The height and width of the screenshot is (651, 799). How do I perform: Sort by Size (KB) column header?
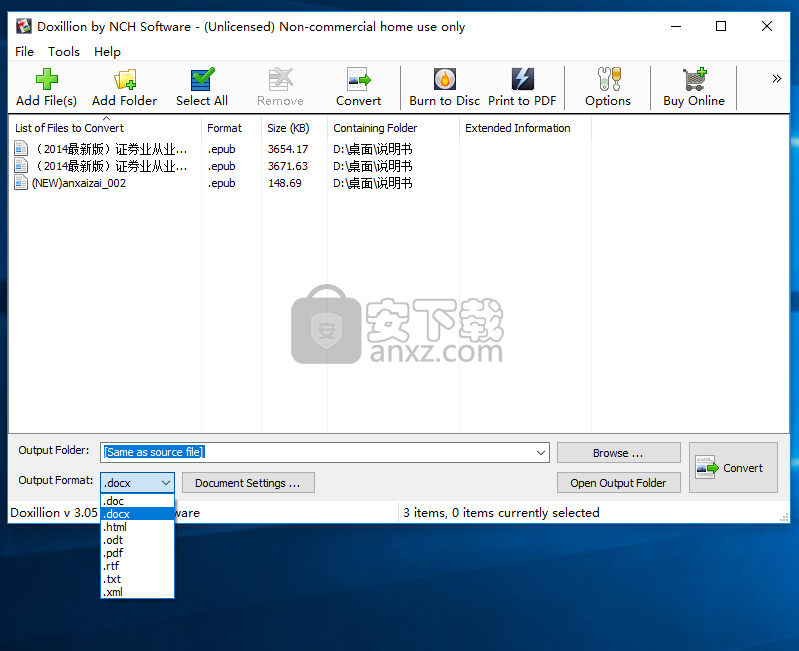coord(294,128)
